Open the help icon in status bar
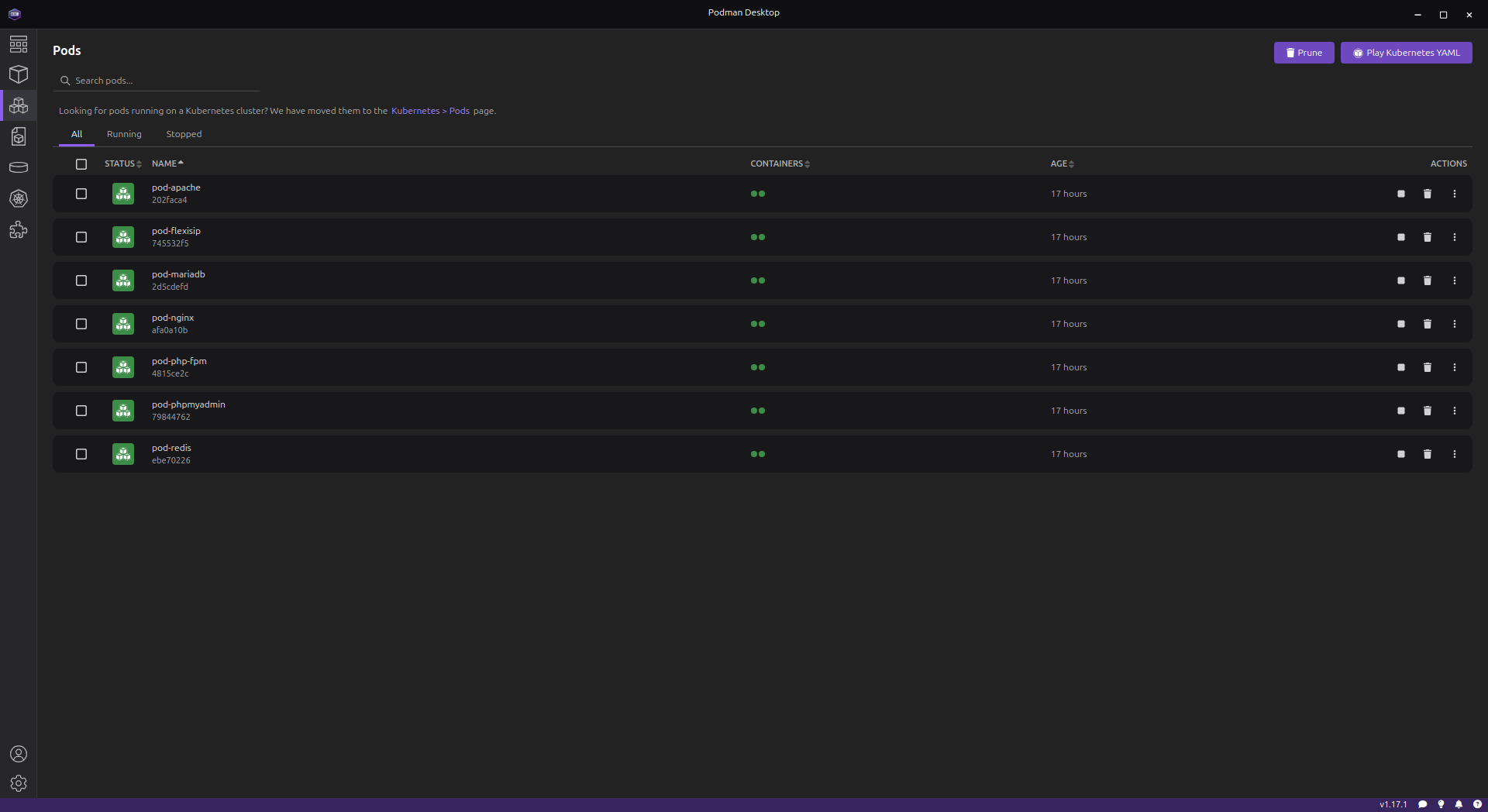 coord(1477,804)
